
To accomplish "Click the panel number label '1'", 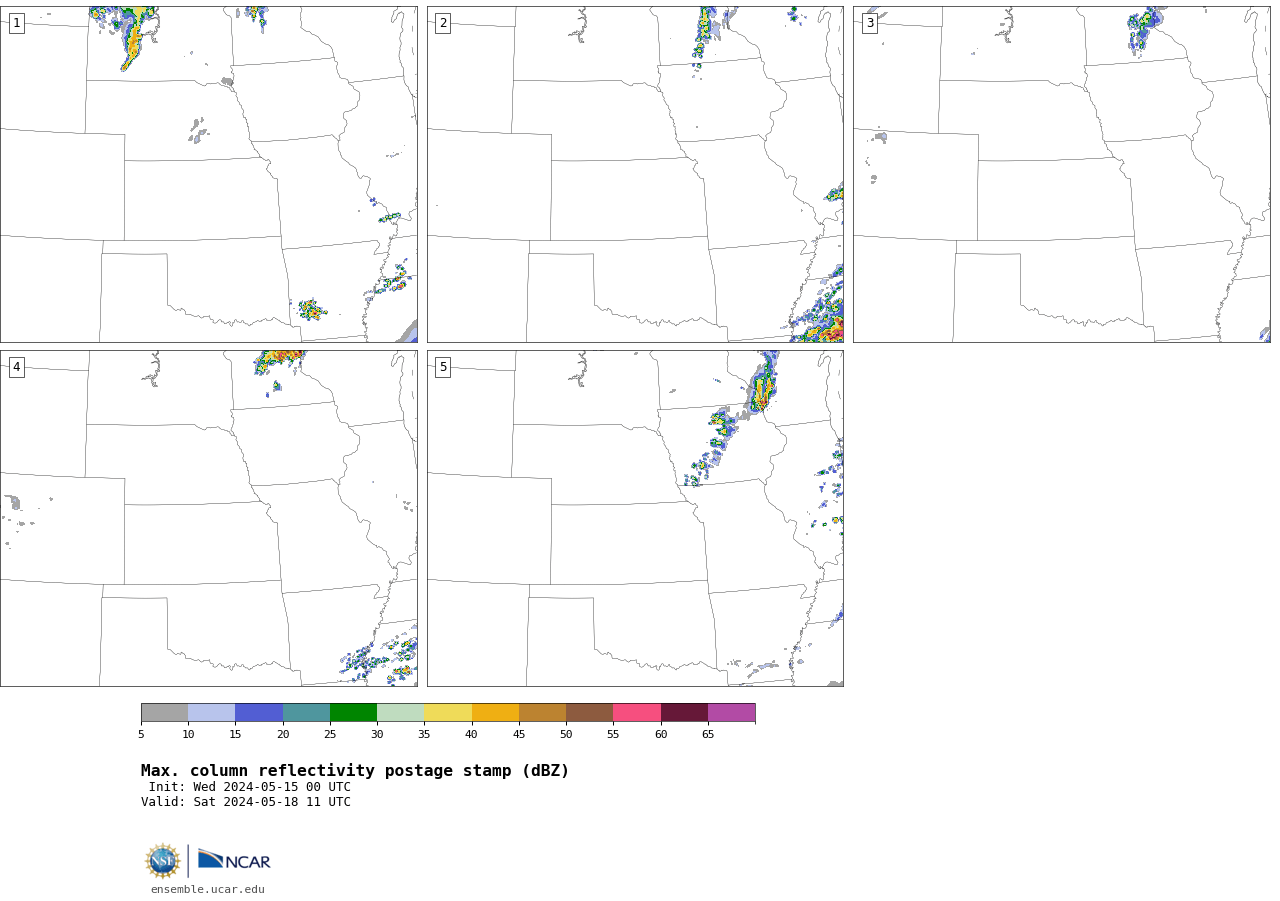I will 16,23.
